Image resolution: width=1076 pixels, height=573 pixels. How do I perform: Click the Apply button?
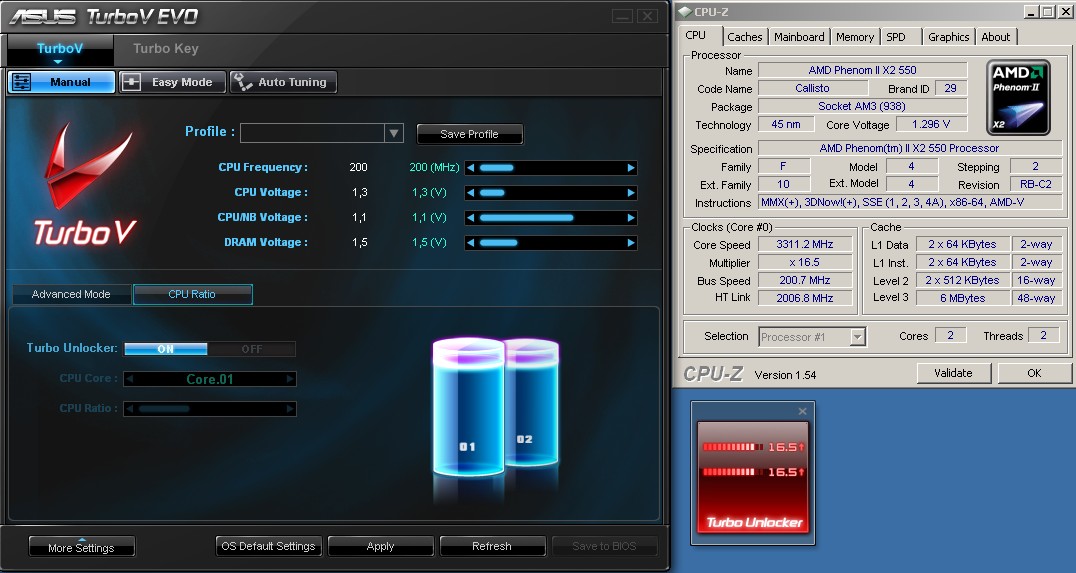(380, 546)
